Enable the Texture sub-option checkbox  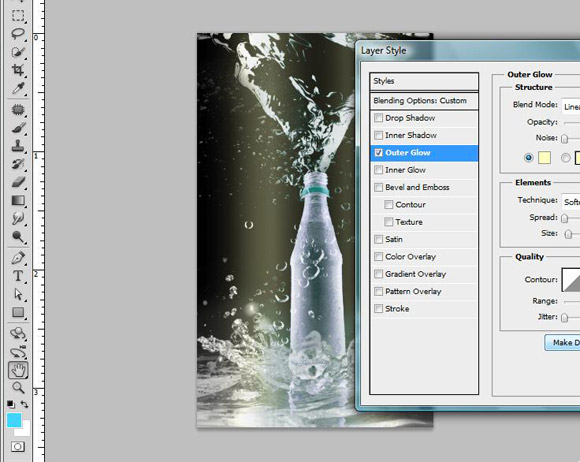pyautogui.click(x=388, y=222)
